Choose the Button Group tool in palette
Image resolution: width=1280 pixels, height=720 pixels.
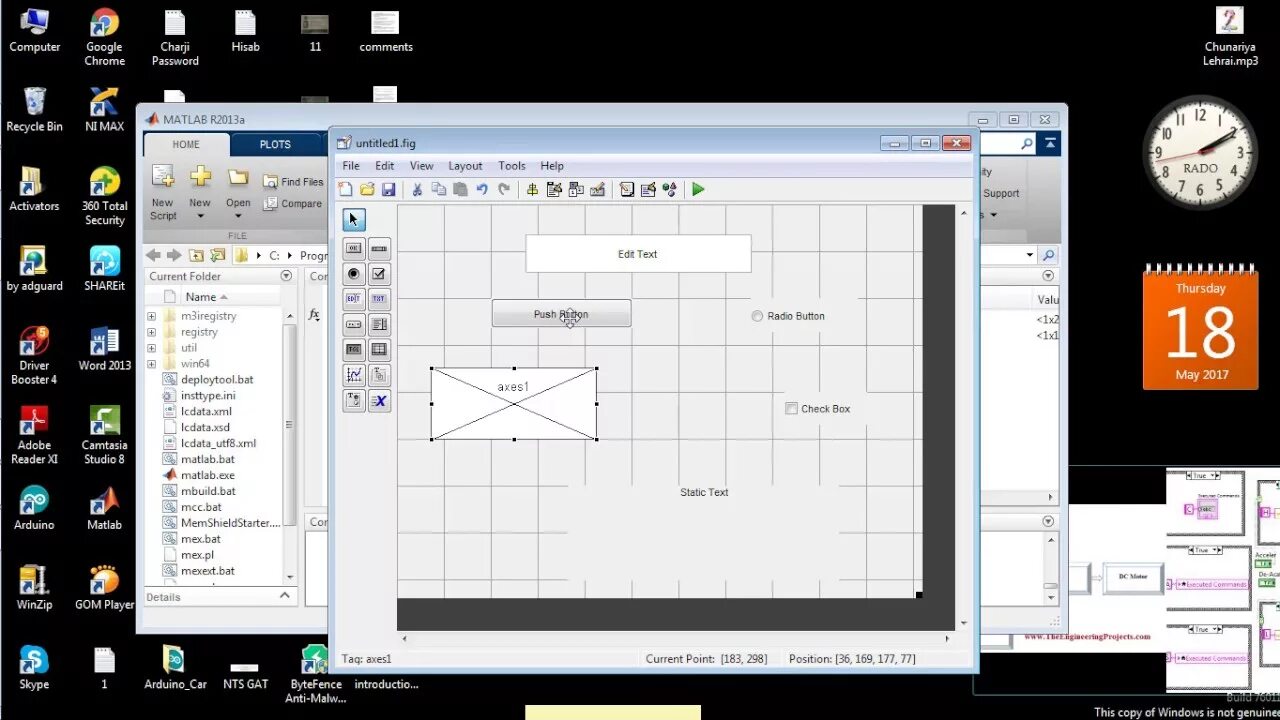click(x=354, y=400)
